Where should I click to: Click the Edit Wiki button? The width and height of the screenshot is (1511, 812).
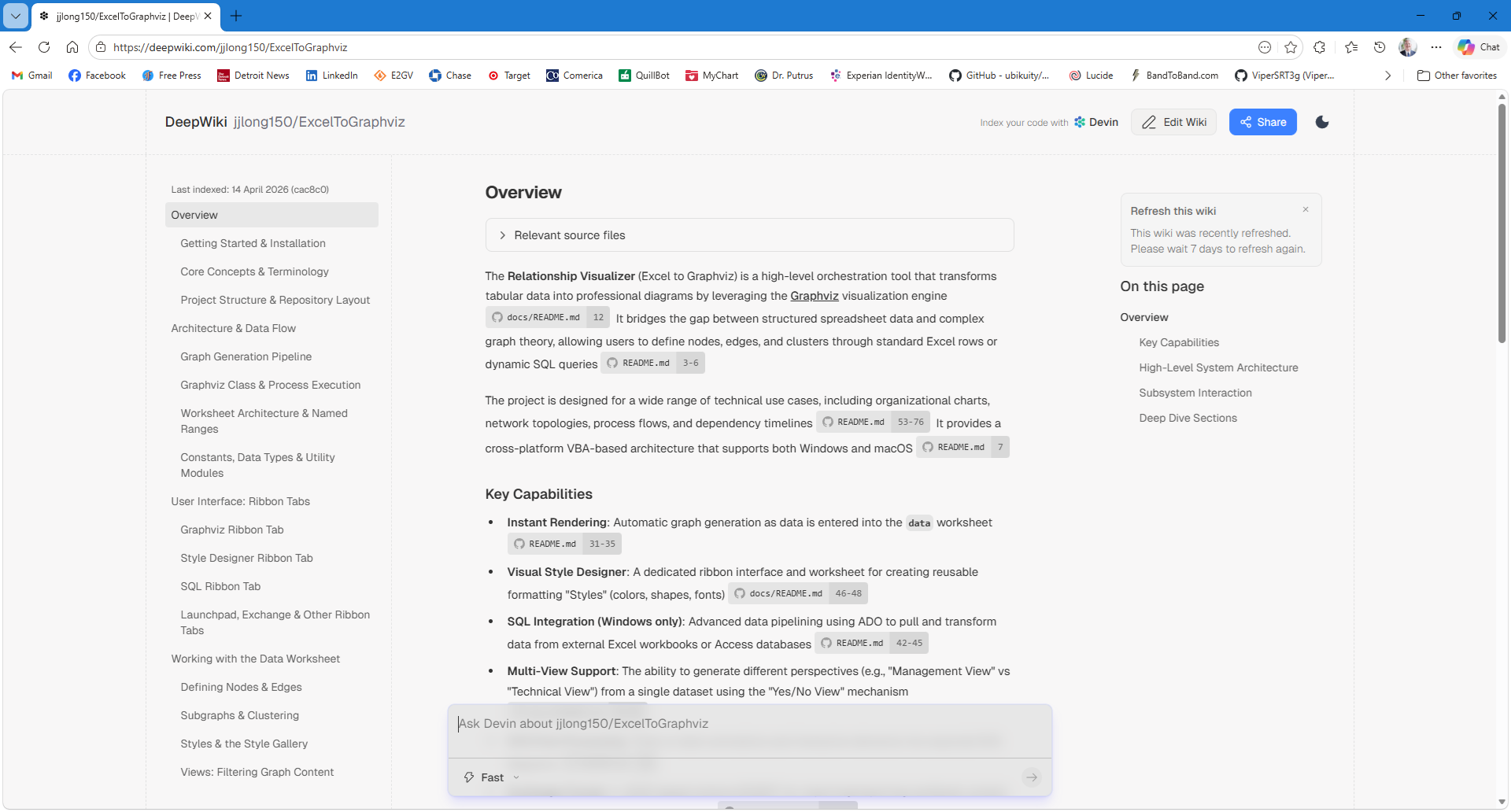(x=1173, y=122)
